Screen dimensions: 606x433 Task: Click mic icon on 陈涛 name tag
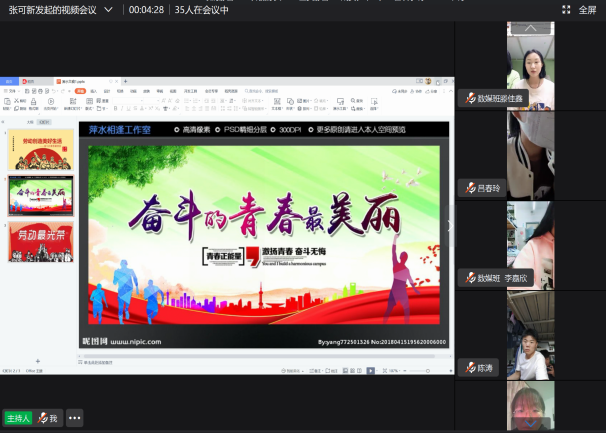pyautogui.click(x=469, y=368)
